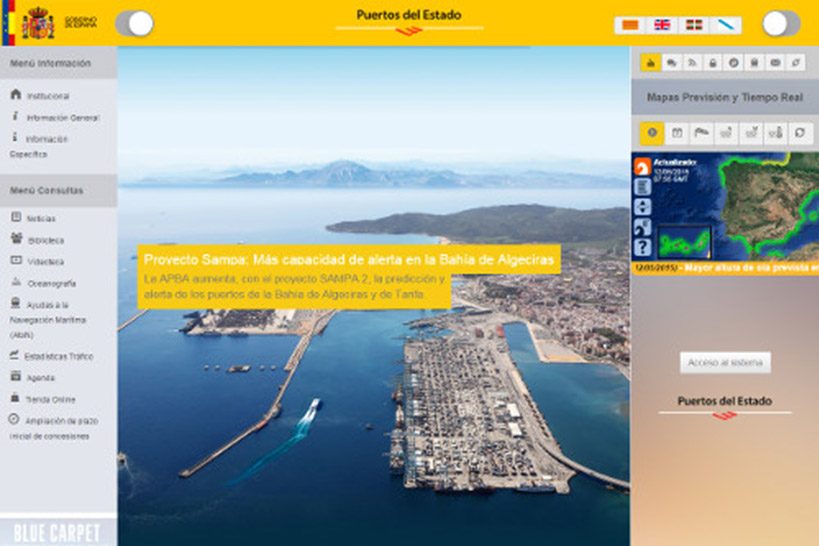Open the RSS feed icon
Viewport: 819px width, 546px height.
click(x=691, y=62)
